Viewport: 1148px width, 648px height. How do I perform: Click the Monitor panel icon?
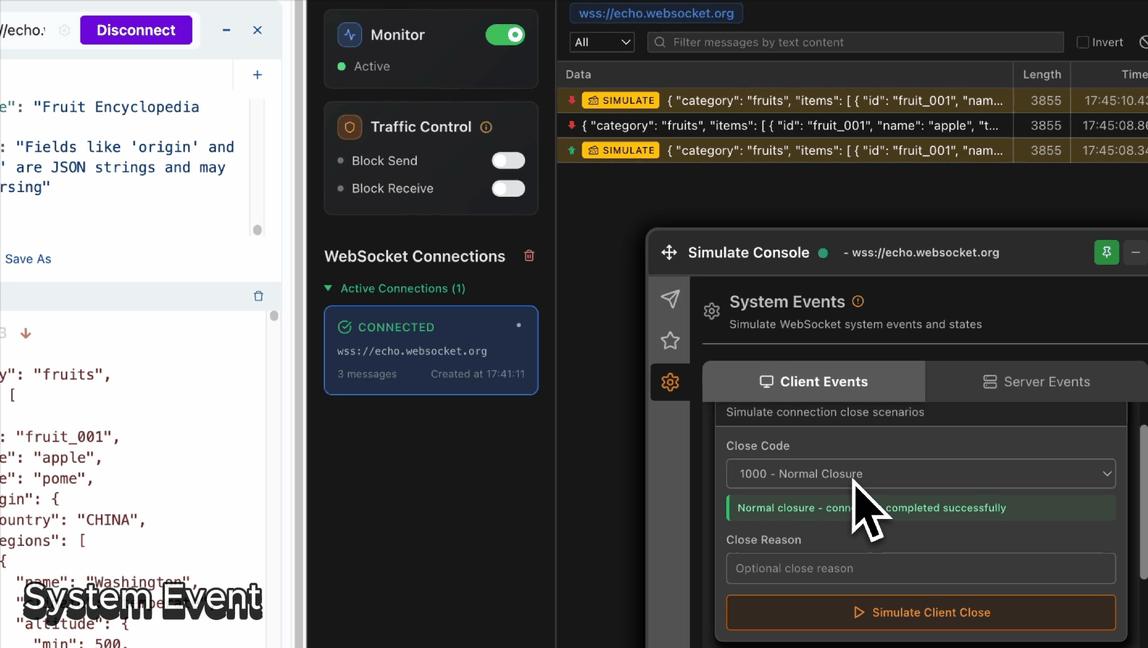click(349, 34)
